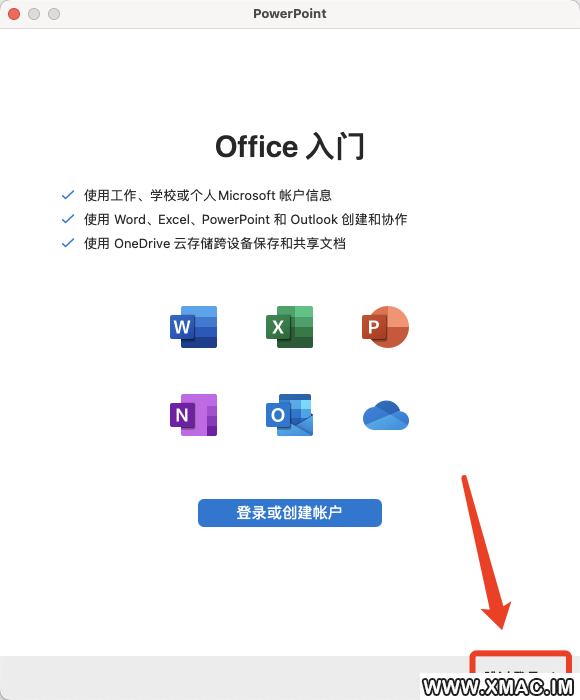Image resolution: width=580 pixels, height=700 pixels.
Task: Click text about Outlook 创建和协作
Action: [x=246, y=219]
